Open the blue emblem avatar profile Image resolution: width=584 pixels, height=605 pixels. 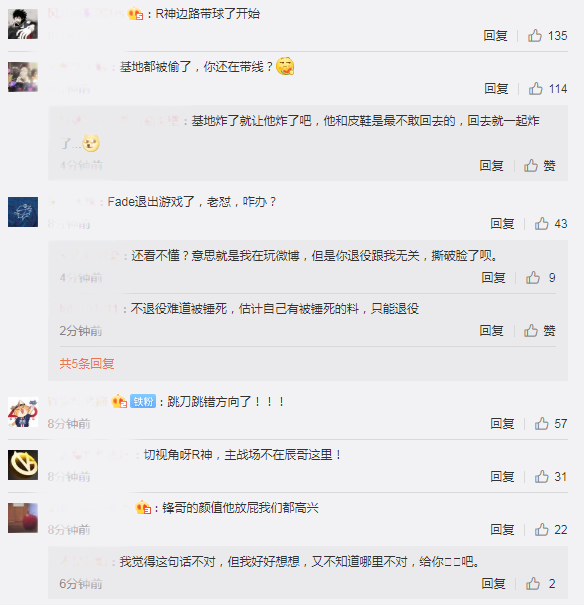[x=23, y=212]
